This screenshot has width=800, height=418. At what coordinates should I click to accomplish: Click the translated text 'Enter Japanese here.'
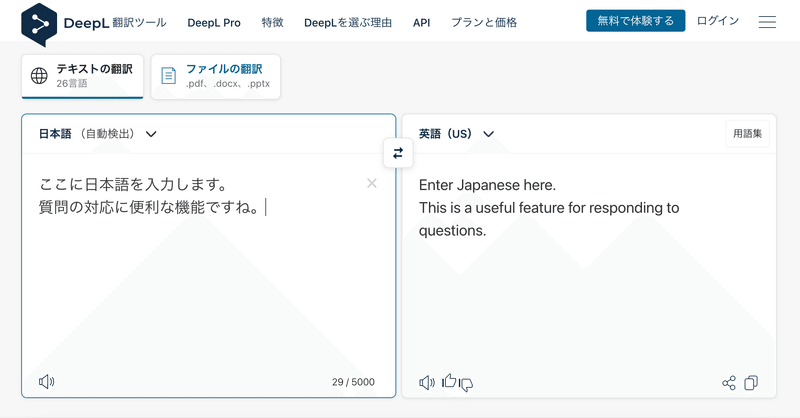pos(487,185)
